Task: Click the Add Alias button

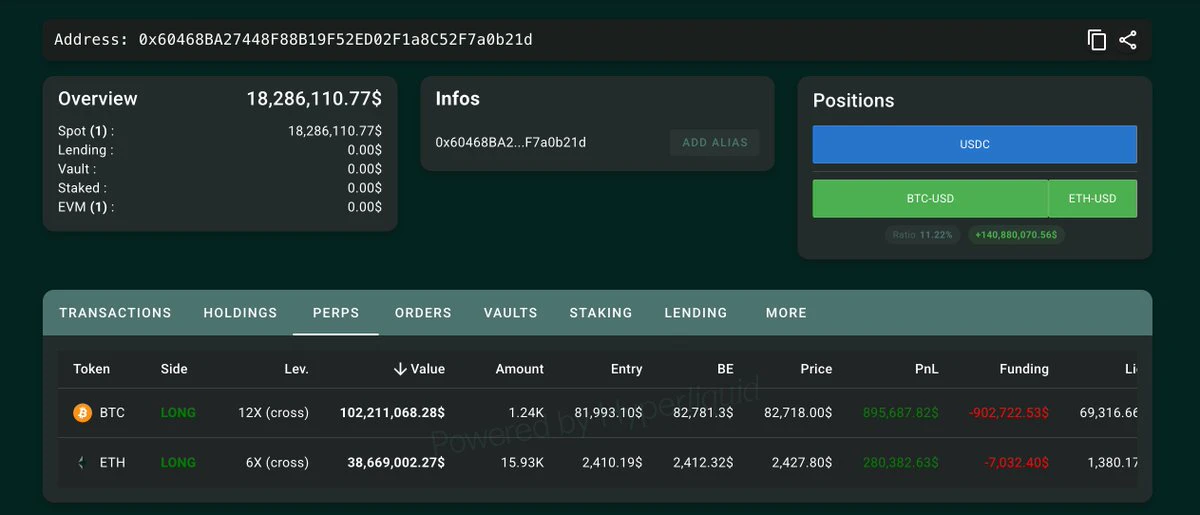Action: tap(715, 142)
